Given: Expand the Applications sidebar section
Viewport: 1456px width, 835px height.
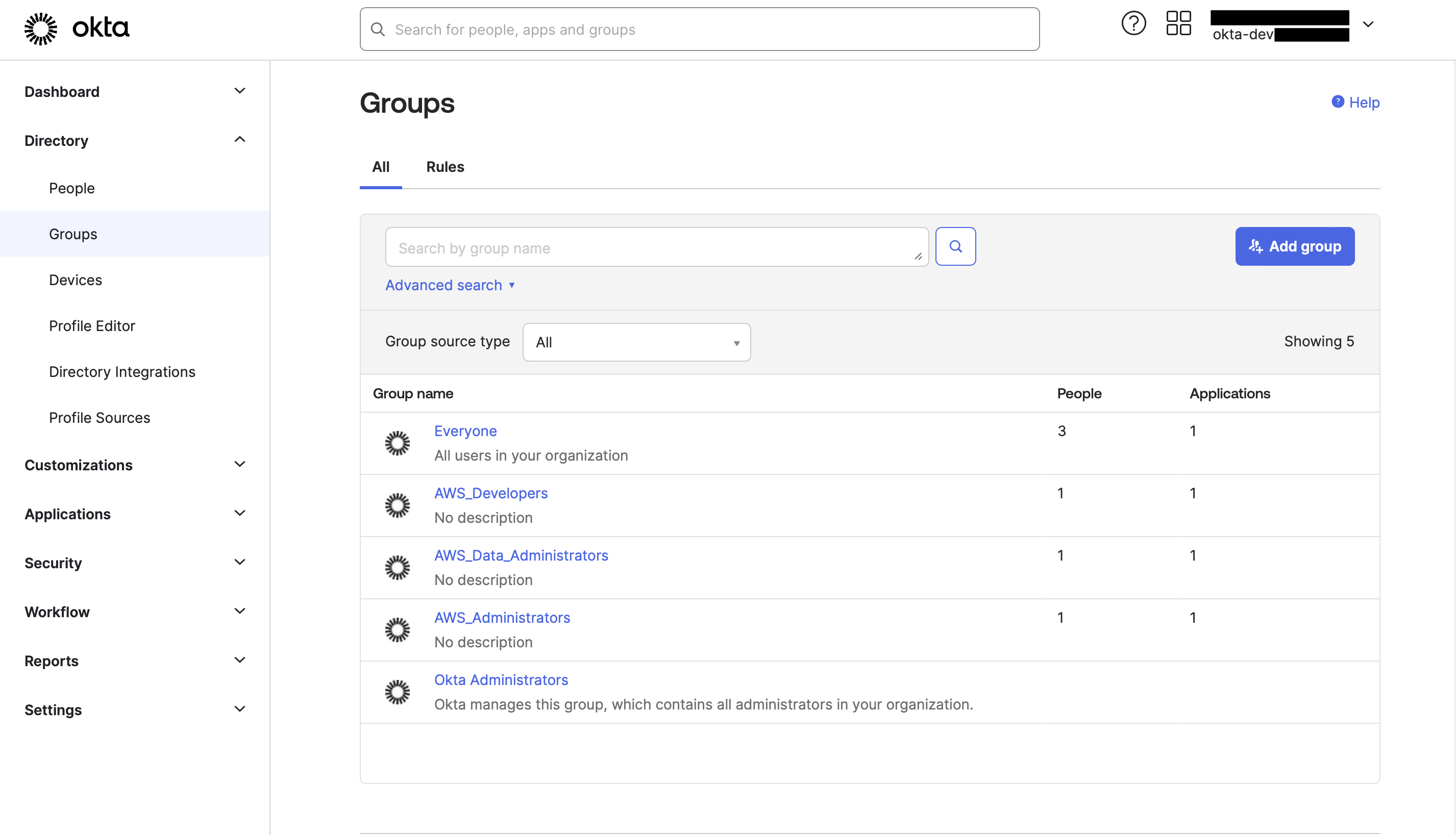Looking at the screenshot, I should (x=135, y=514).
